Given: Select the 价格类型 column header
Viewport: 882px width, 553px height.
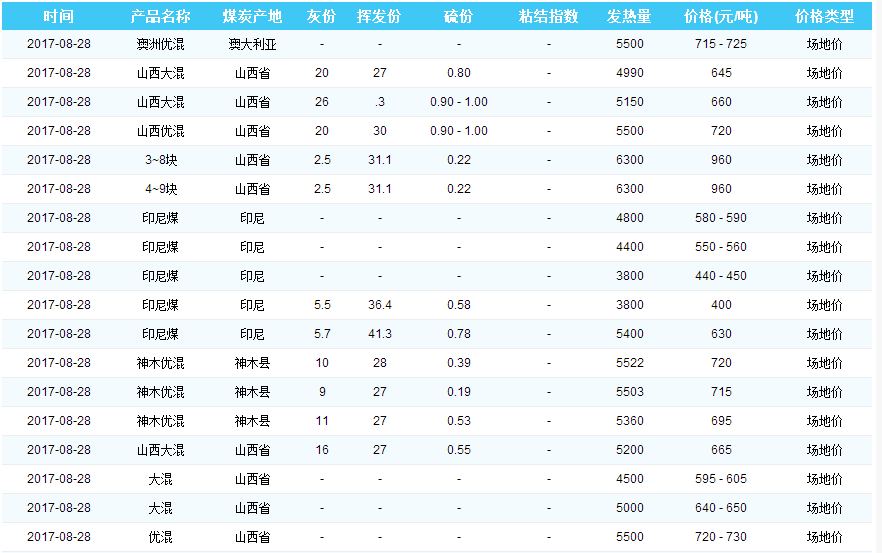Looking at the screenshot, I should [824, 17].
